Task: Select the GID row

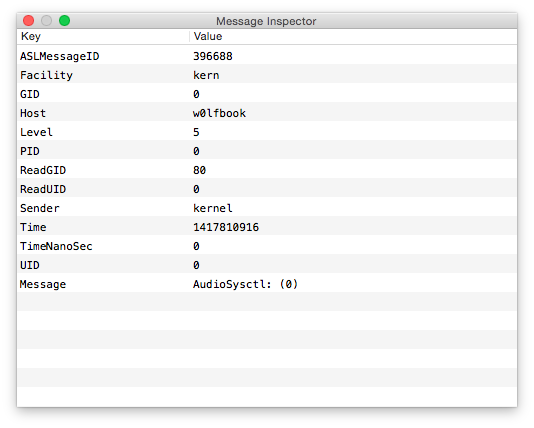Action: pos(267,94)
